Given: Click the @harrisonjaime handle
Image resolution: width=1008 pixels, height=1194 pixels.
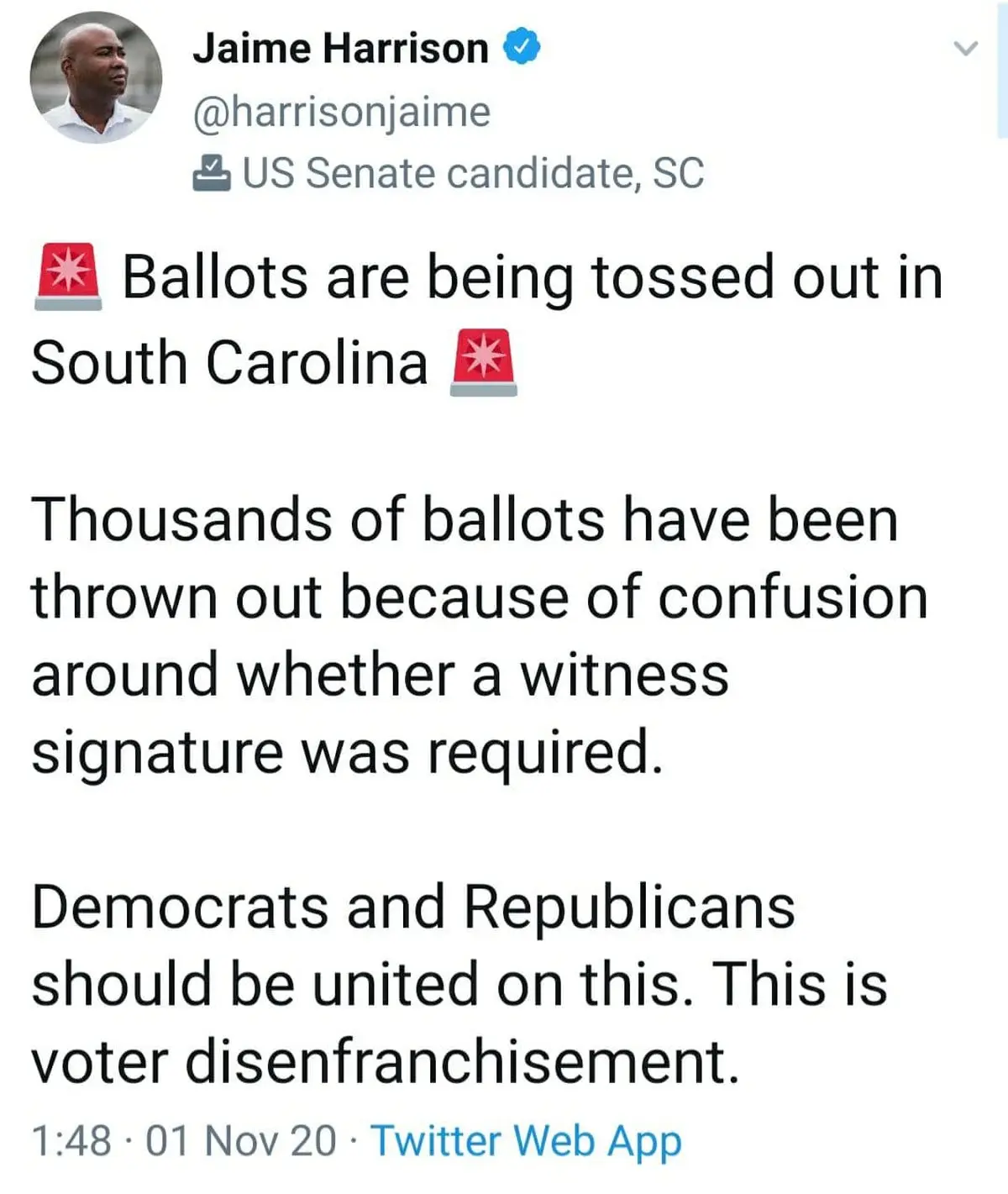Looking at the screenshot, I should pos(341,112).
